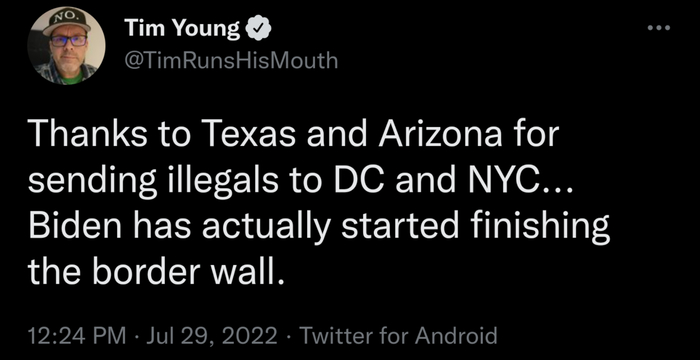Click the 12:24 PM timestamp
The width and height of the screenshot is (700, 360).
tap(77, 336)
